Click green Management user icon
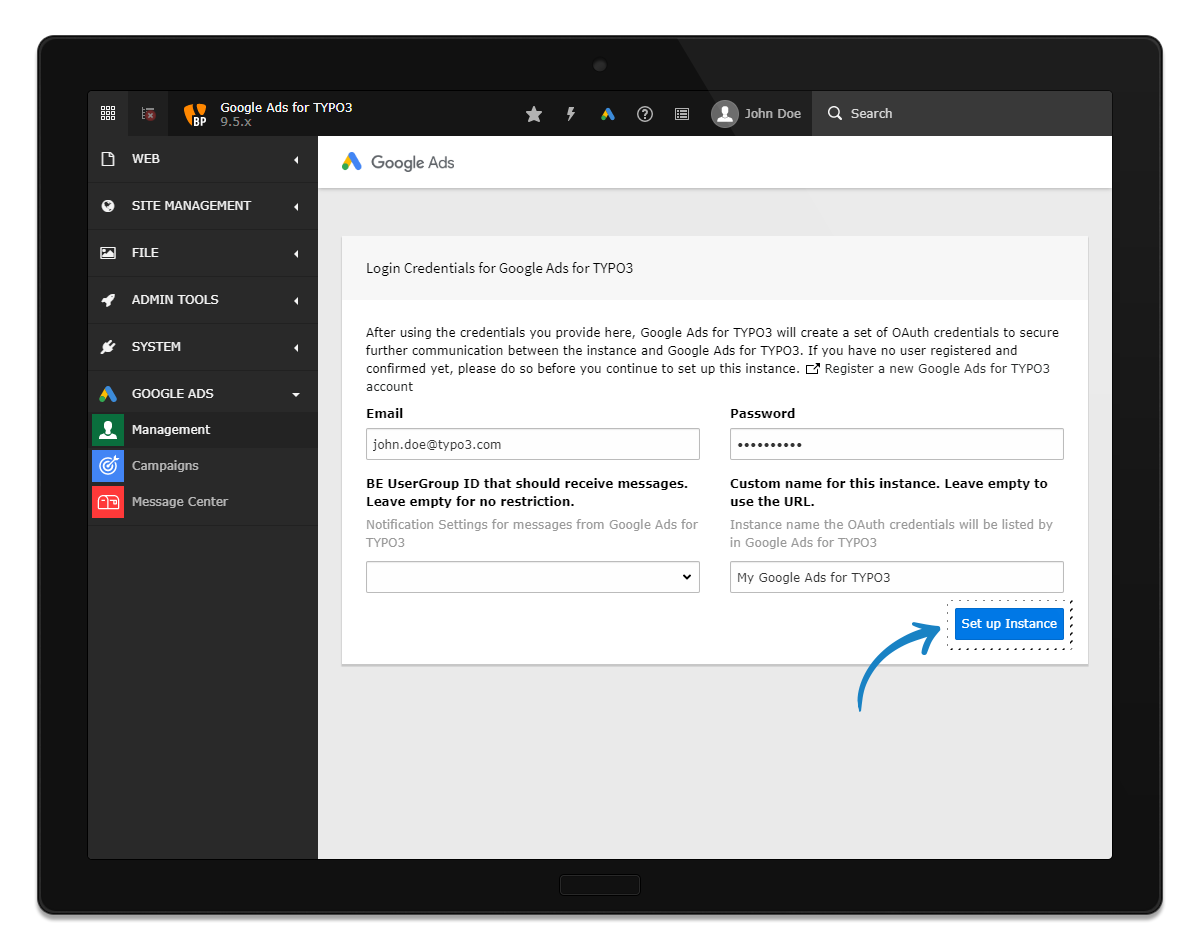Image resolution: width=1200 pixels, height=950 pixels. (x=108, y=430)
